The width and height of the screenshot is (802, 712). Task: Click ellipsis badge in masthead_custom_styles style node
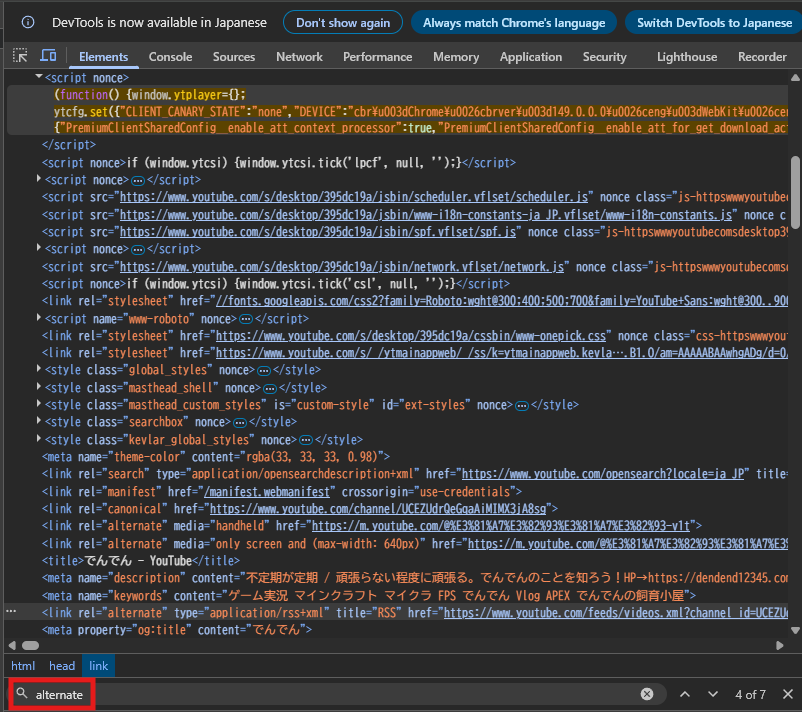522,406
